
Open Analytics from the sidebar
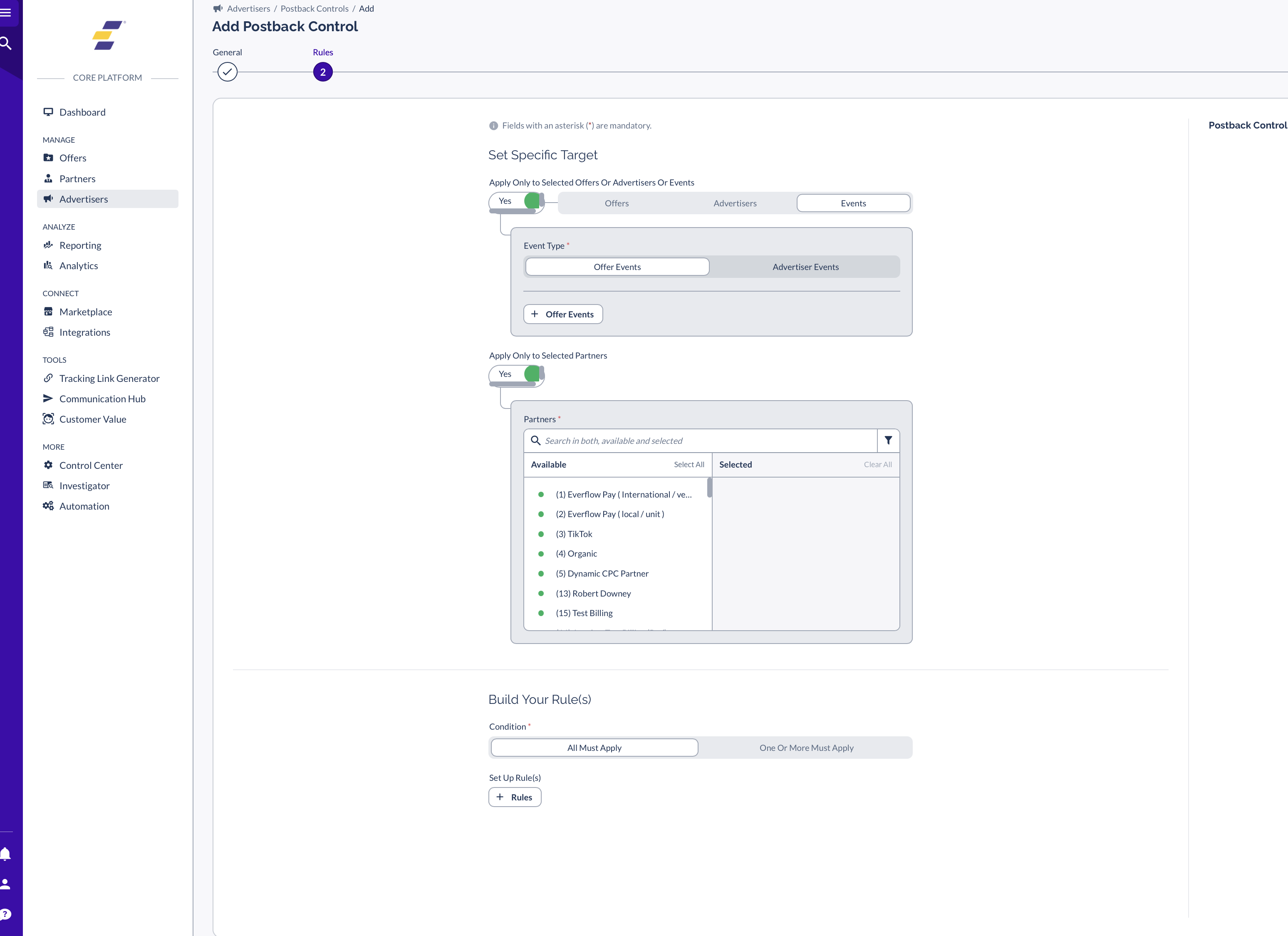[x=107, y=265]
